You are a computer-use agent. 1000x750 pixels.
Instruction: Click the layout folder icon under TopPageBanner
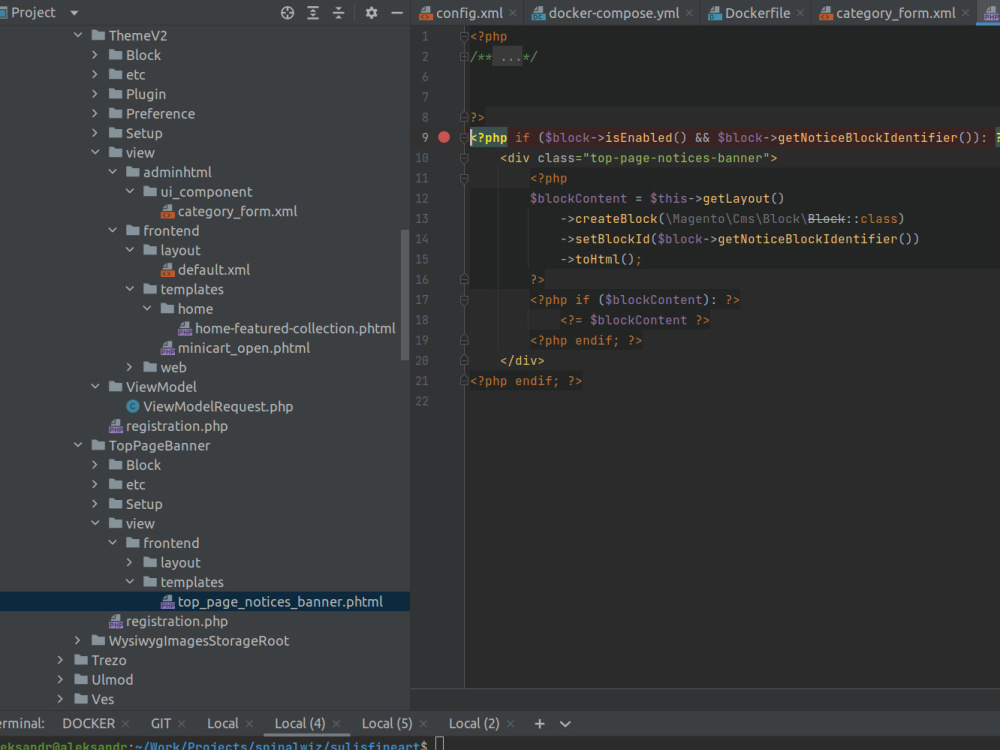point(150,562)
